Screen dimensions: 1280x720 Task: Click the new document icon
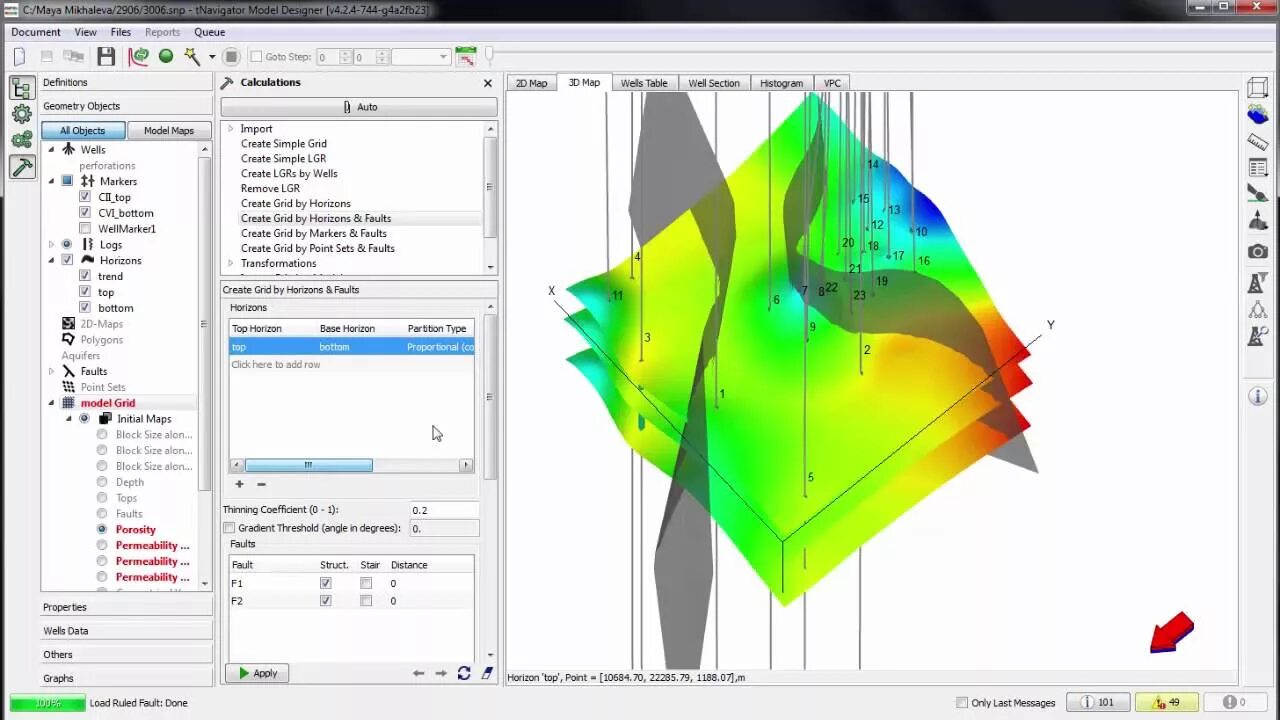(x=19, y=57)
